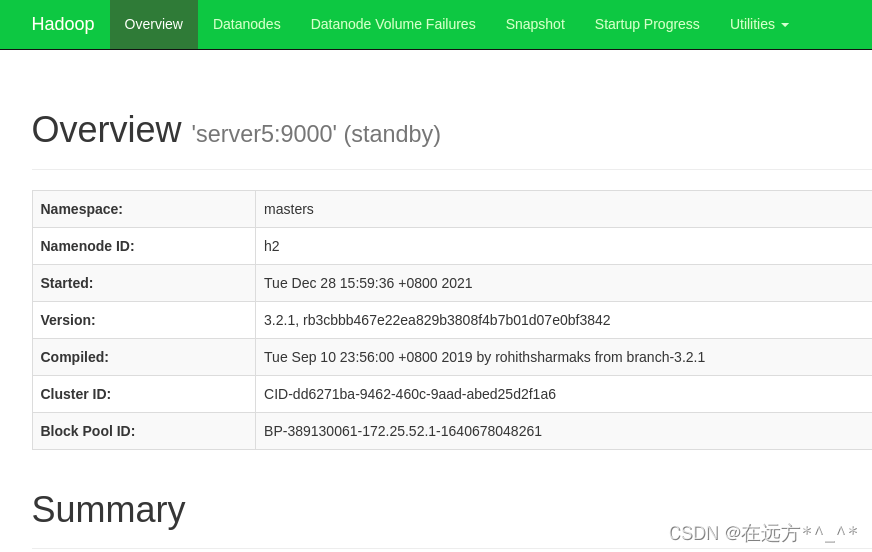Click the Hadoop brand link

(63, 24)
